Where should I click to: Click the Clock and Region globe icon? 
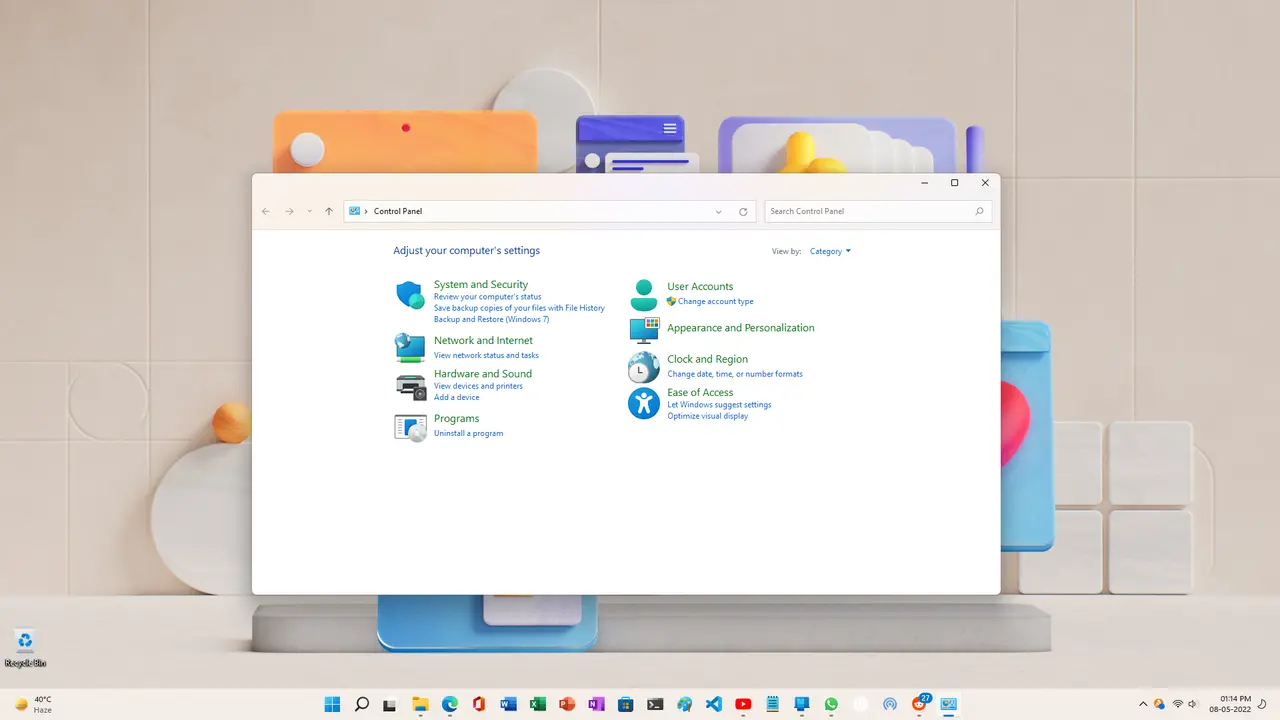click(644, 367)
